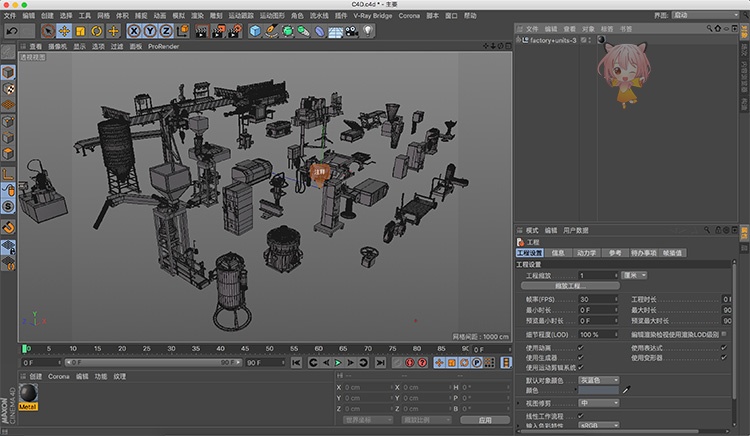The height and width of the screenshot is (436, 750).
Task: Click the Undo arrow icon
Action: pos(12,31)
